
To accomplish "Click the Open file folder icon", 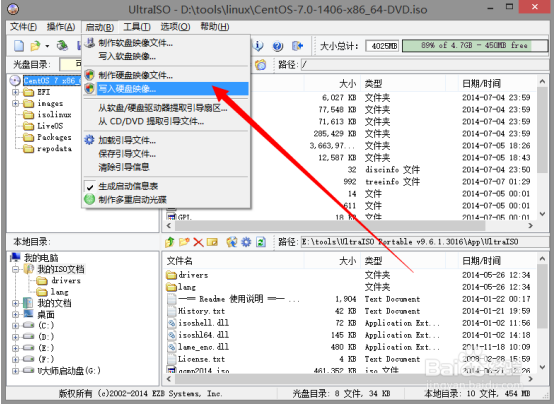I will (35, 46).
